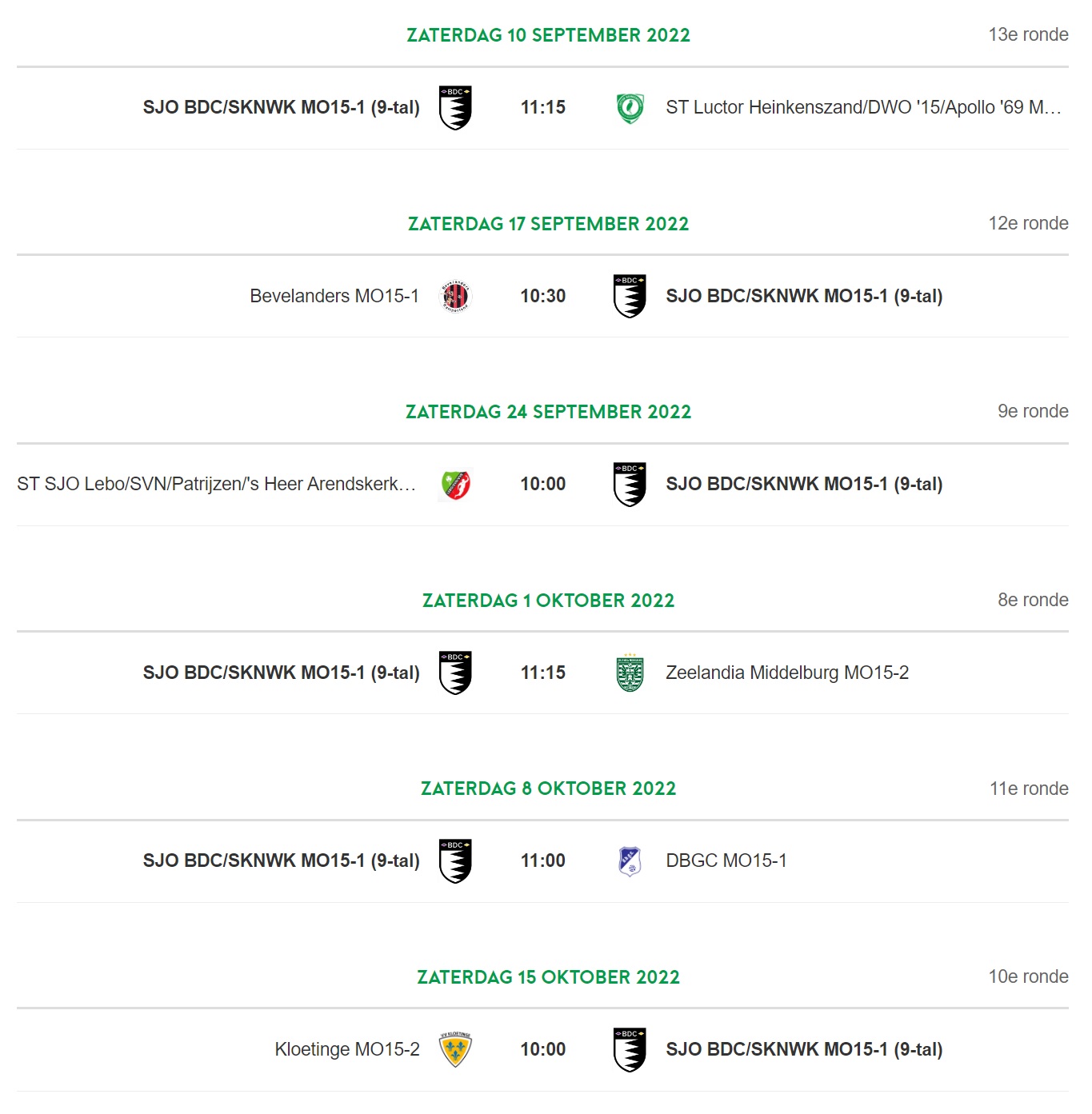Open the Bevelanders MO15-1 team link
Screen dimensions: 1092x1114
pyautogui.click(x=334, y=296)
